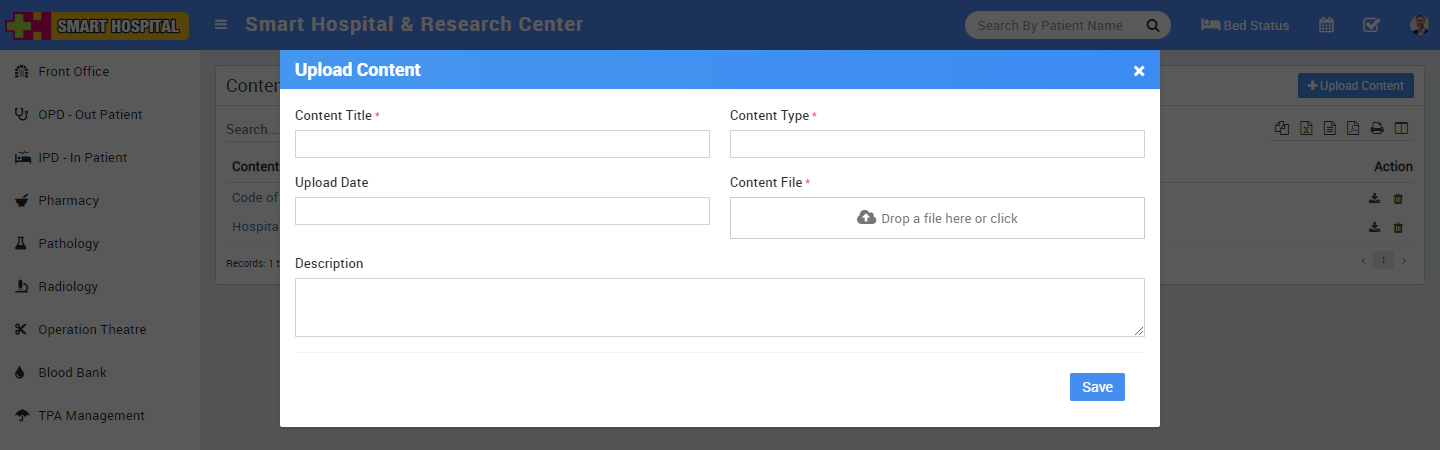The height and width of the screenshot is (450, 1440).
Task: Export table to Excel icon
Action: pyautogui.click(x=1306, y=128)
